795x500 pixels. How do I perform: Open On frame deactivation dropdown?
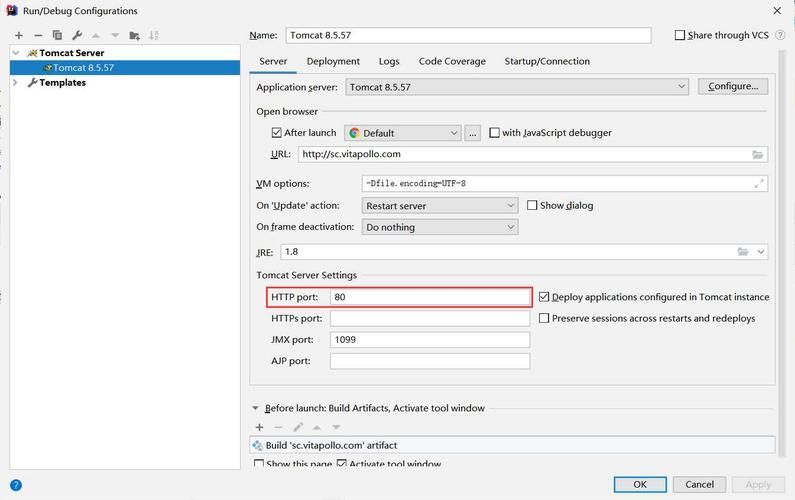coord(440,227)
